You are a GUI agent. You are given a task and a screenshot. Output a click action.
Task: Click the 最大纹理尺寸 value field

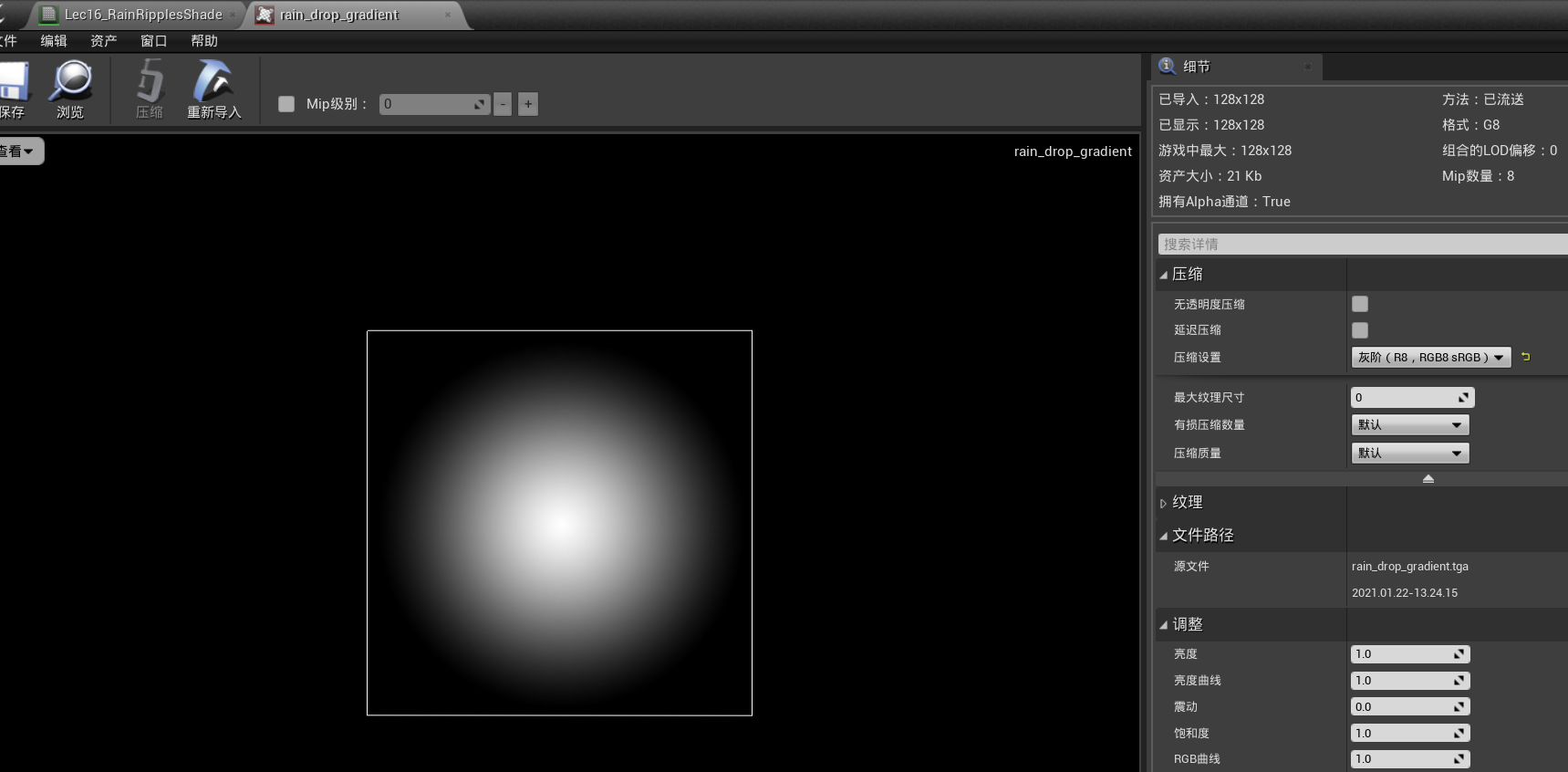1412,398
